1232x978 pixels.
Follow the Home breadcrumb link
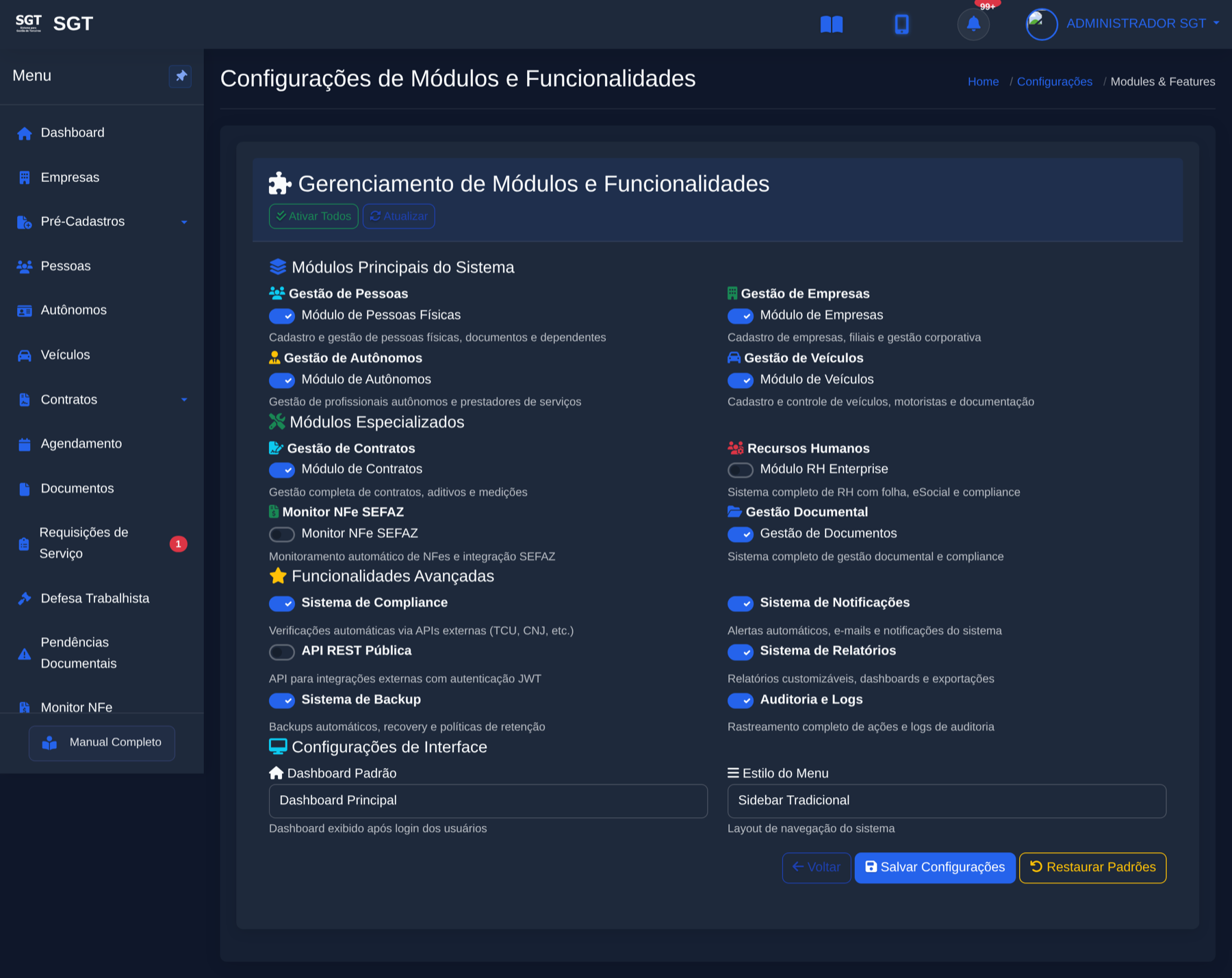[x=983, y=81]
